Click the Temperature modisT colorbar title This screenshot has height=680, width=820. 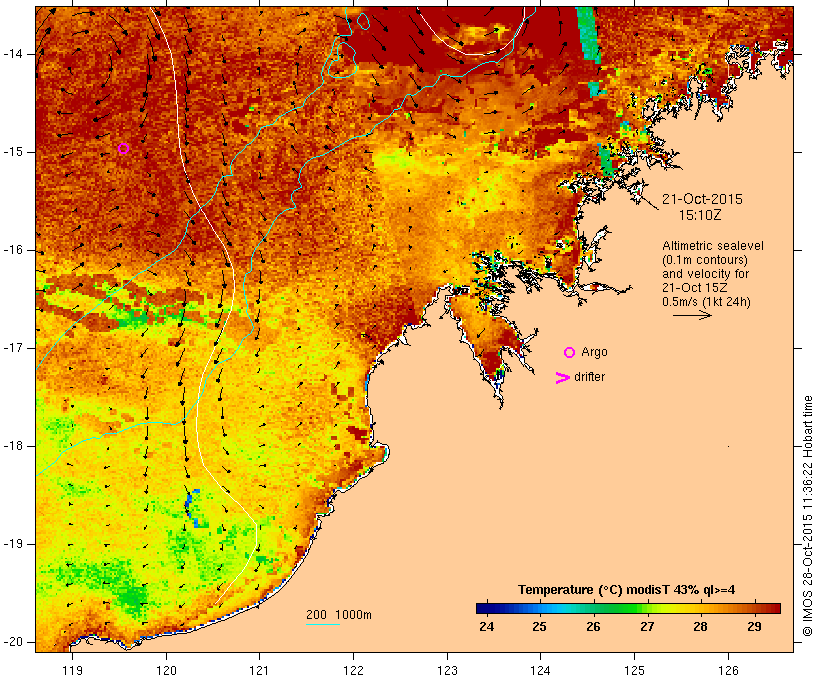627,590
